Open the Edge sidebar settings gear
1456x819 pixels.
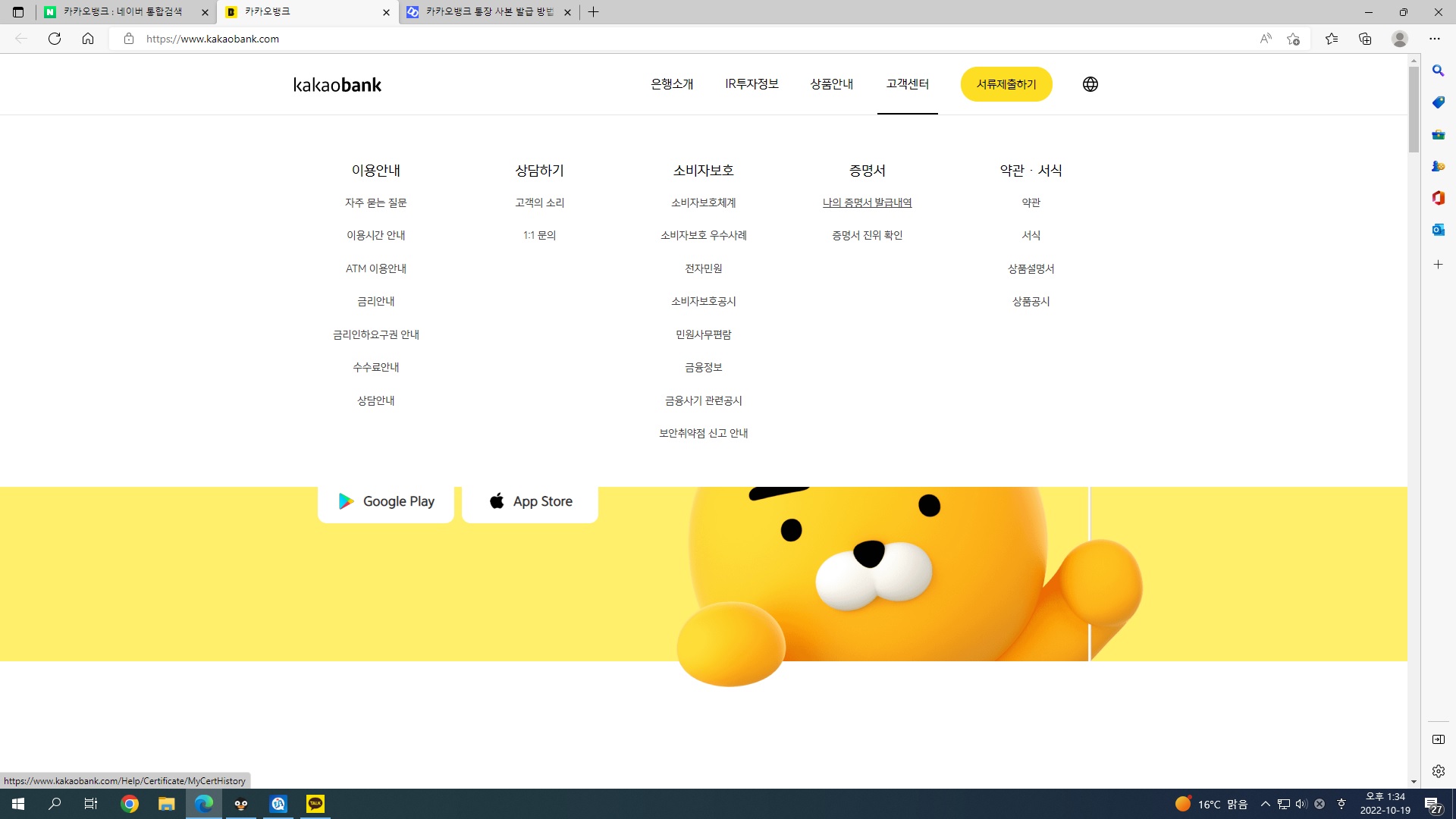[1438, 771]
